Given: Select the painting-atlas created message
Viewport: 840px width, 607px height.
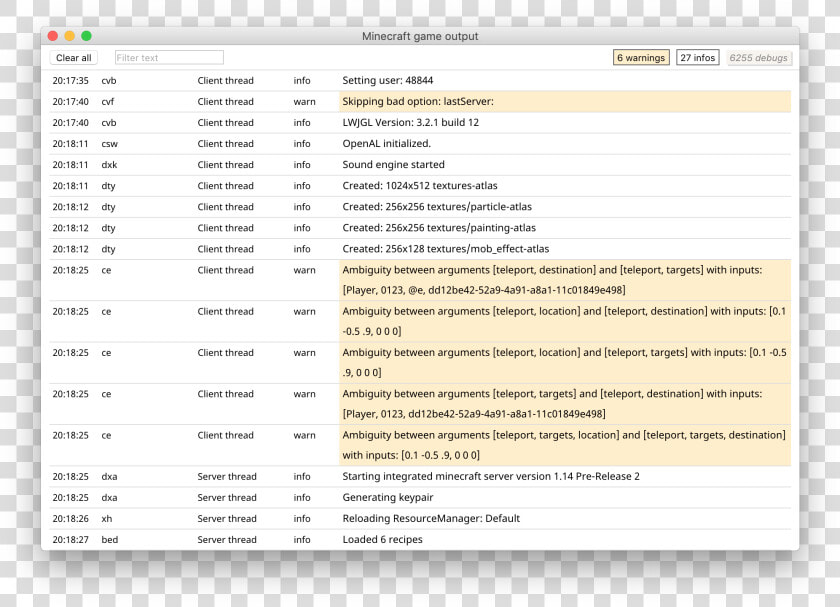Looking at the screenshot, I should pos(439,228).
